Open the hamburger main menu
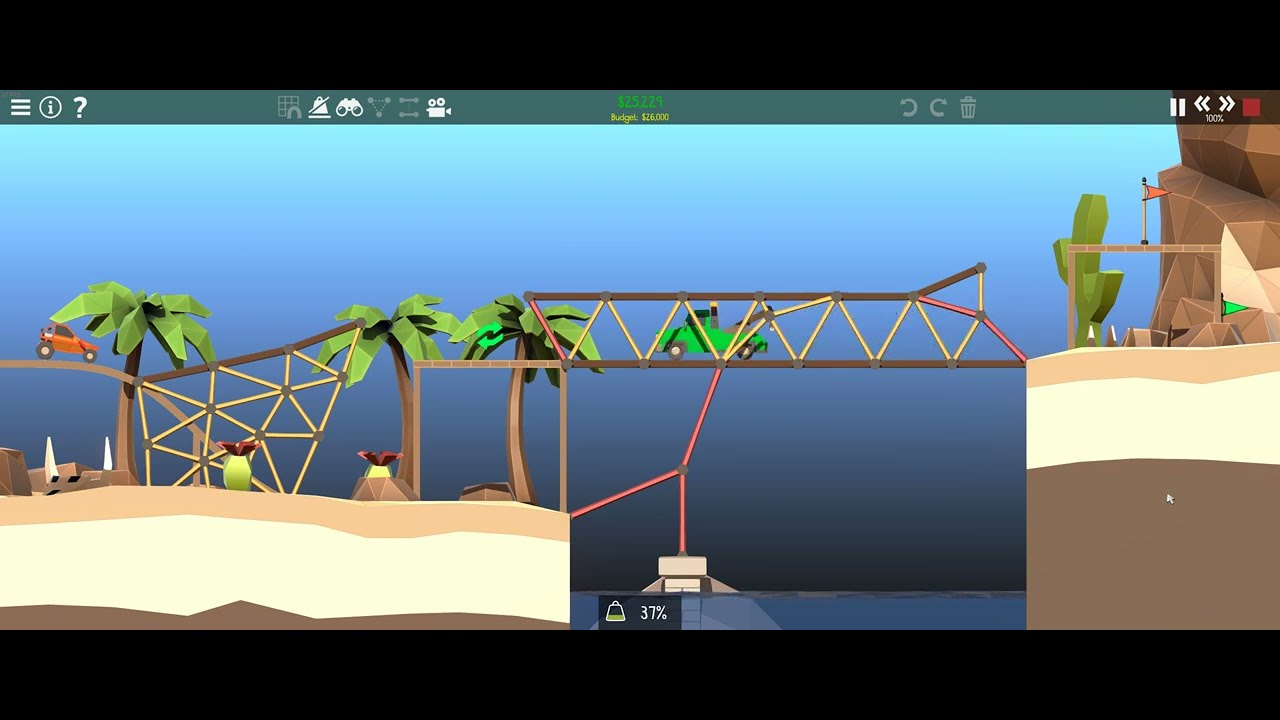Viewport: 1280px width, 720px height. pos(20,107)
